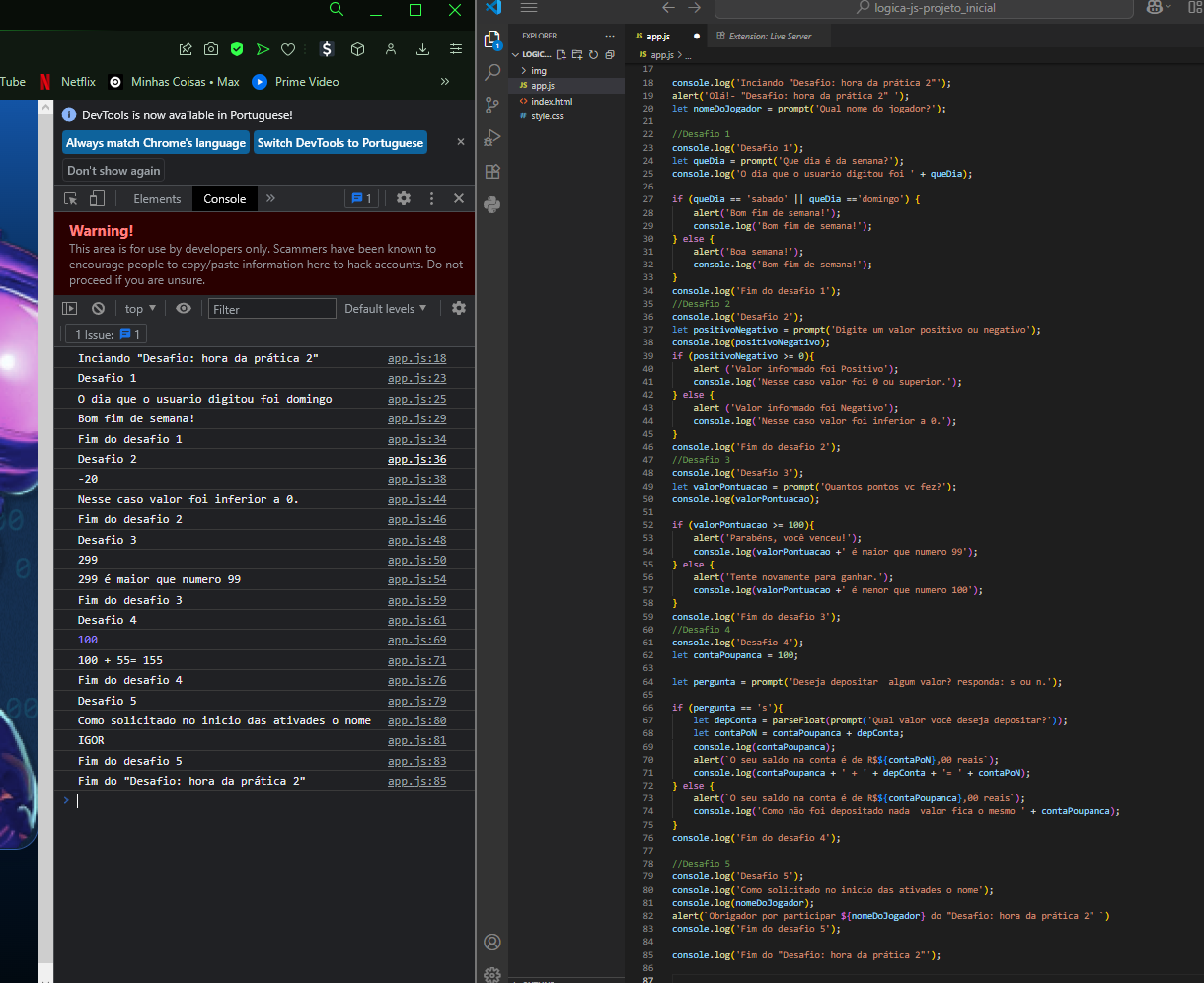Open the issues counter badge in DevTools toolbar
This screenshot has width=1204, height=983.
361,198
